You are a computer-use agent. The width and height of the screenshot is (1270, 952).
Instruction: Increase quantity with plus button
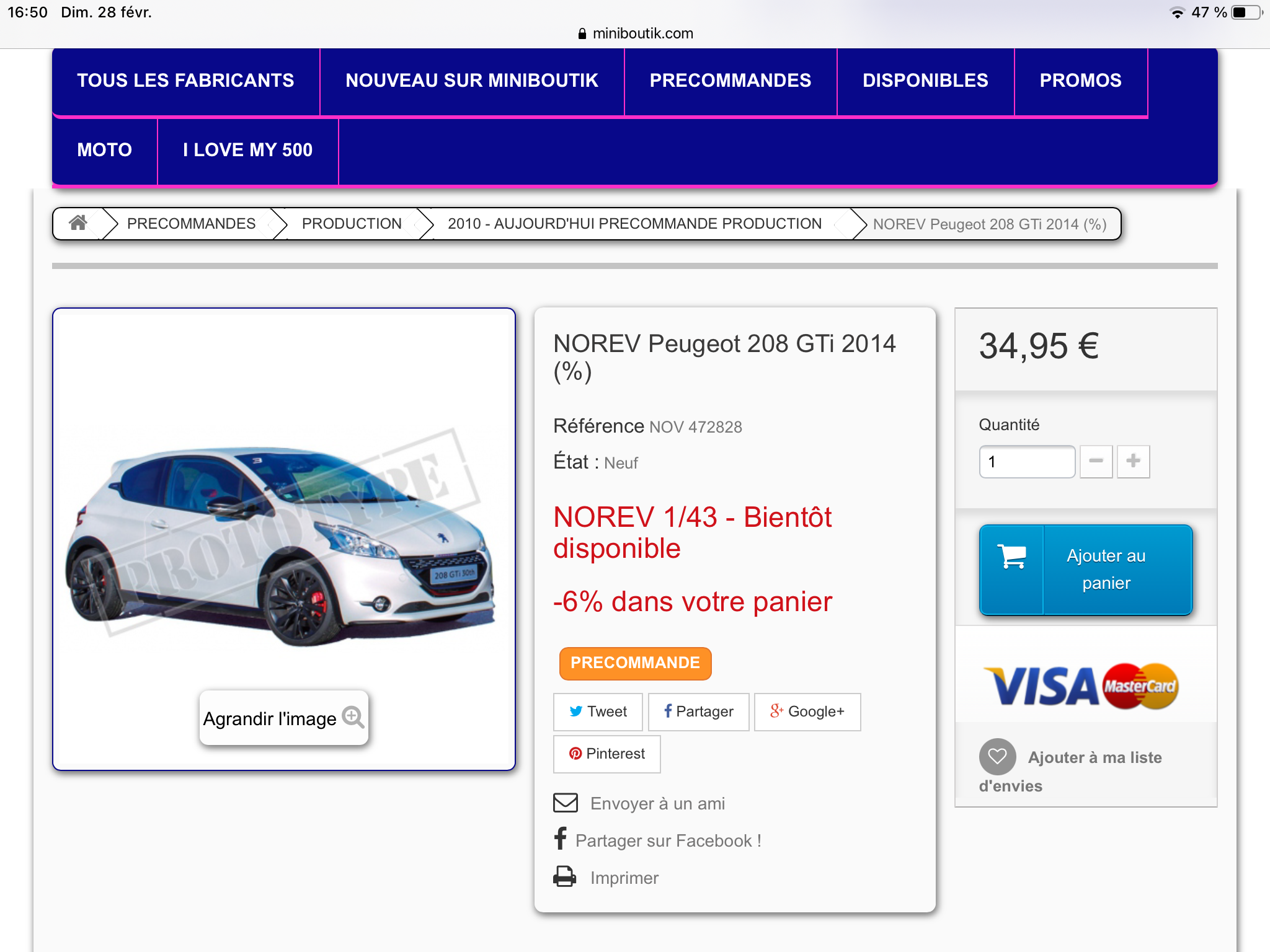(x=1133, y=461)
